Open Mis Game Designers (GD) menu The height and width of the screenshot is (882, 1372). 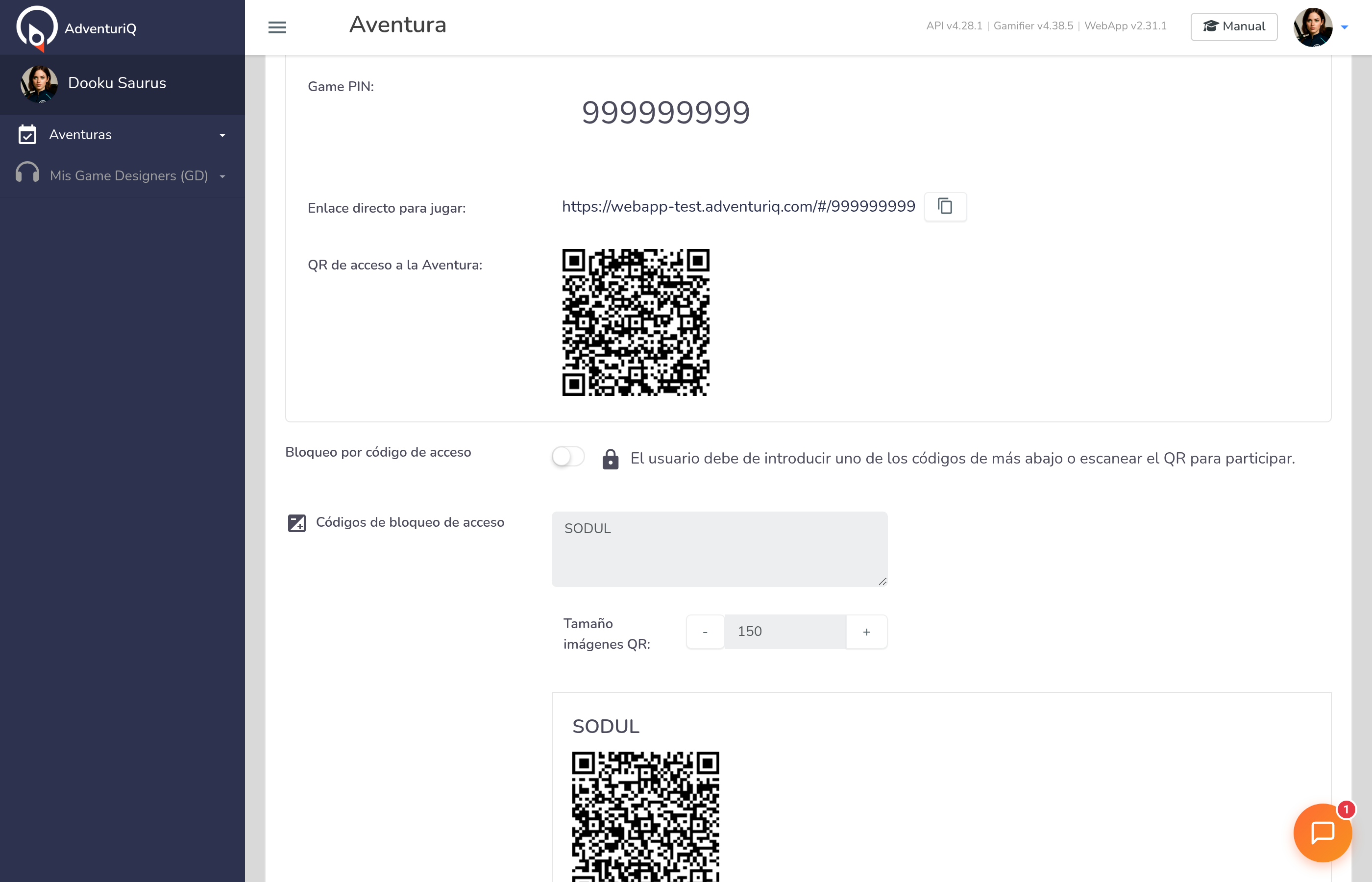point(122,176)
